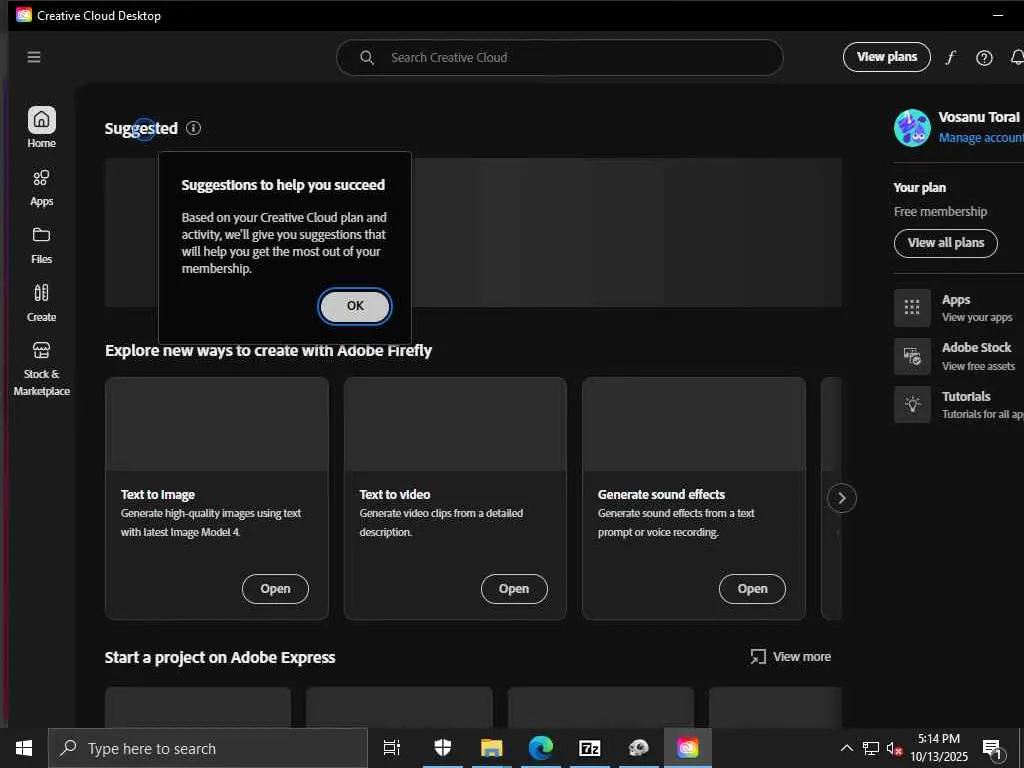Show hidden system tray icons
Screen dimensions: 1024x768
(x=846, y=748)
